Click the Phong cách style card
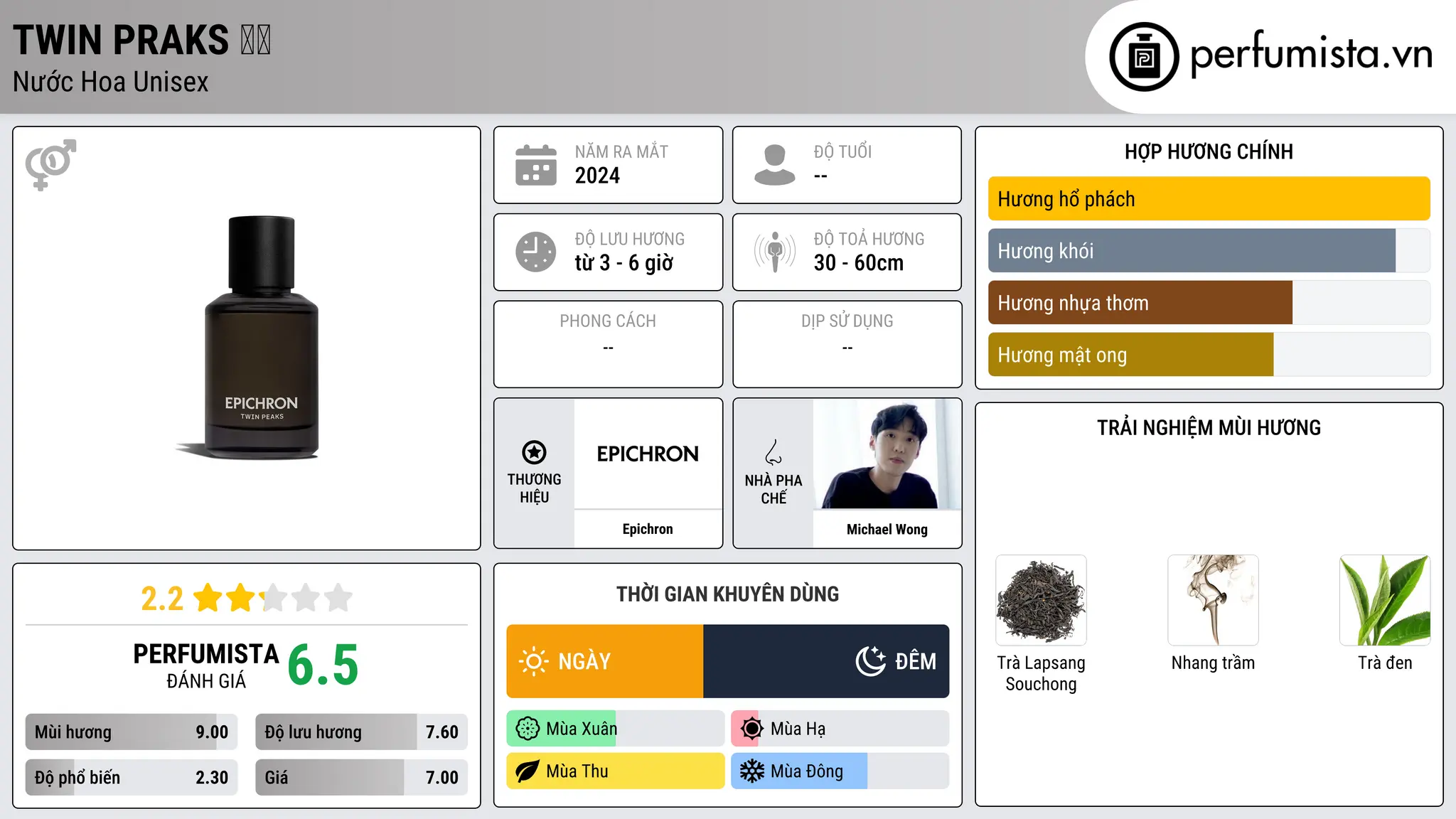Screen dimensions: 1456x819 tap(608, 344)
